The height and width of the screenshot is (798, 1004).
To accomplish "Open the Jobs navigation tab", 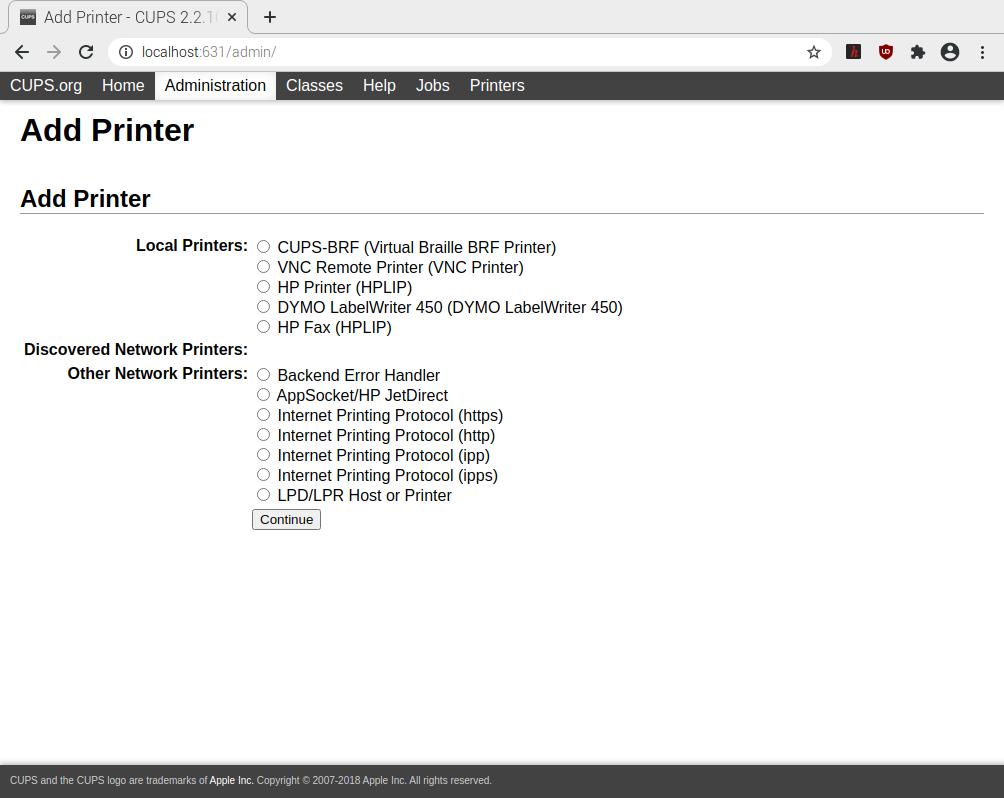I will pyautogui.click(x=432, y=86).
